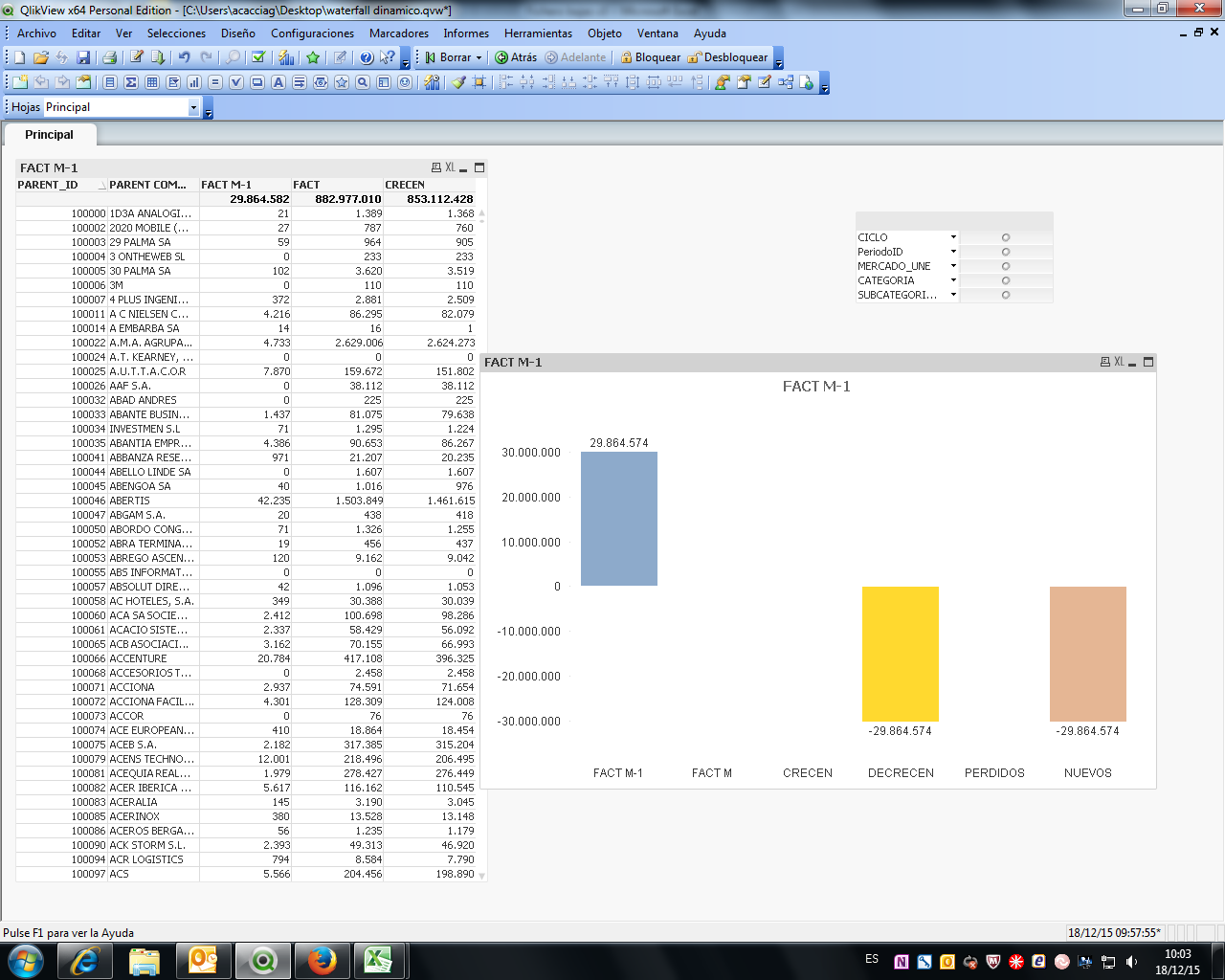Open Excel from the Windows taskbar

(378, 960)
